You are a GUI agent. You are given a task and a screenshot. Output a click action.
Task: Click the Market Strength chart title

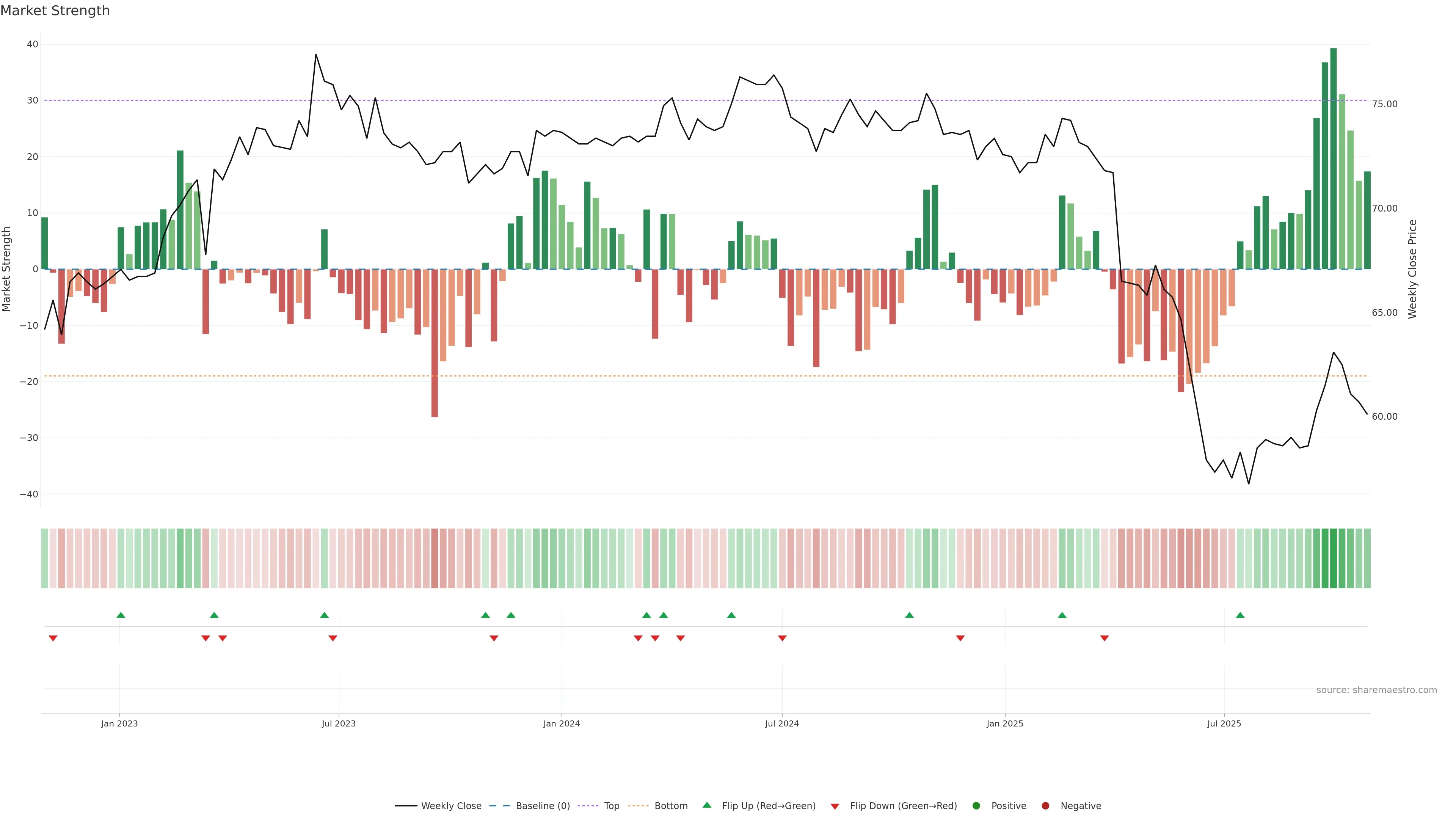point(55,11)
